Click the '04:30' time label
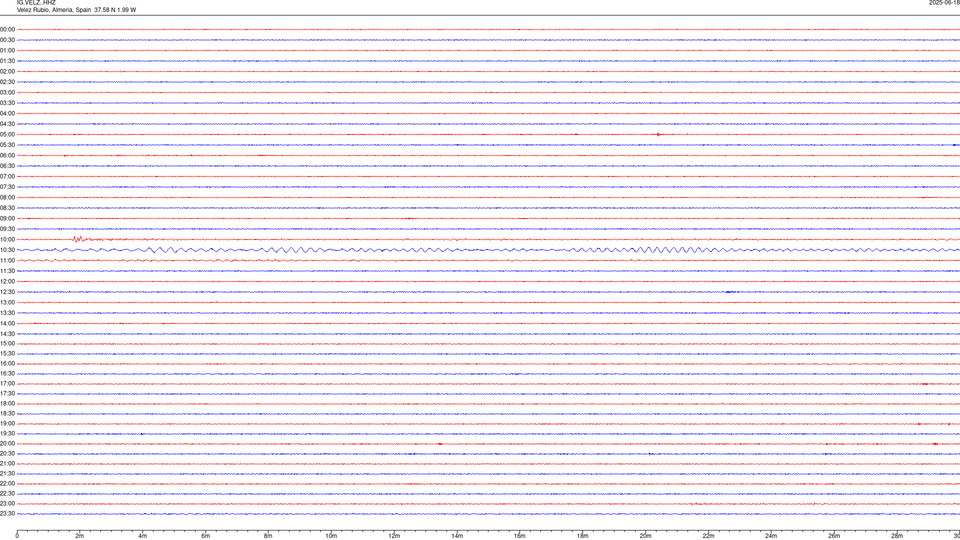This screenshot has width=960, height=540. tap(7, 124)
